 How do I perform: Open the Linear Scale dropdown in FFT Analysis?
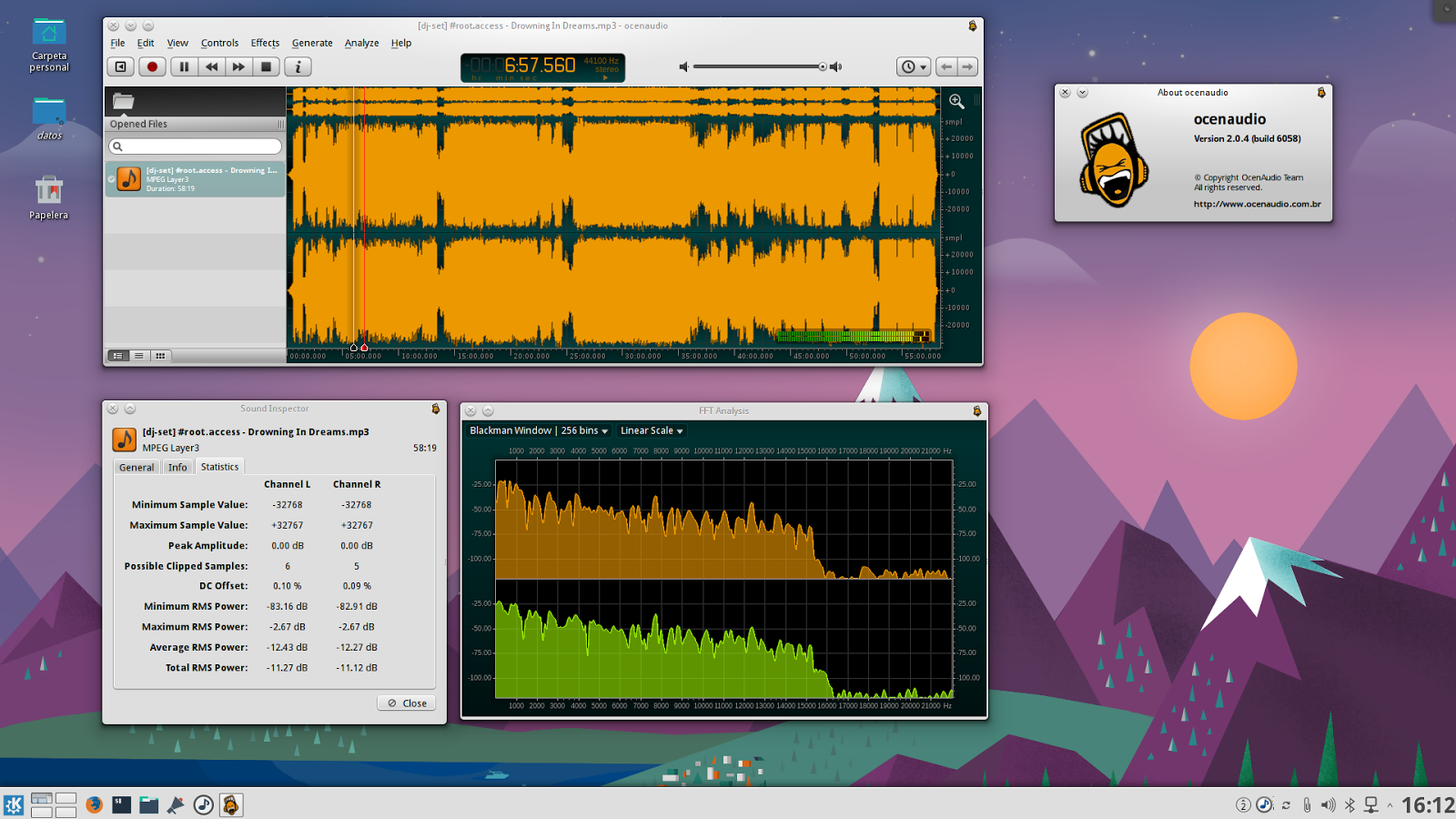tap(651, 430)
